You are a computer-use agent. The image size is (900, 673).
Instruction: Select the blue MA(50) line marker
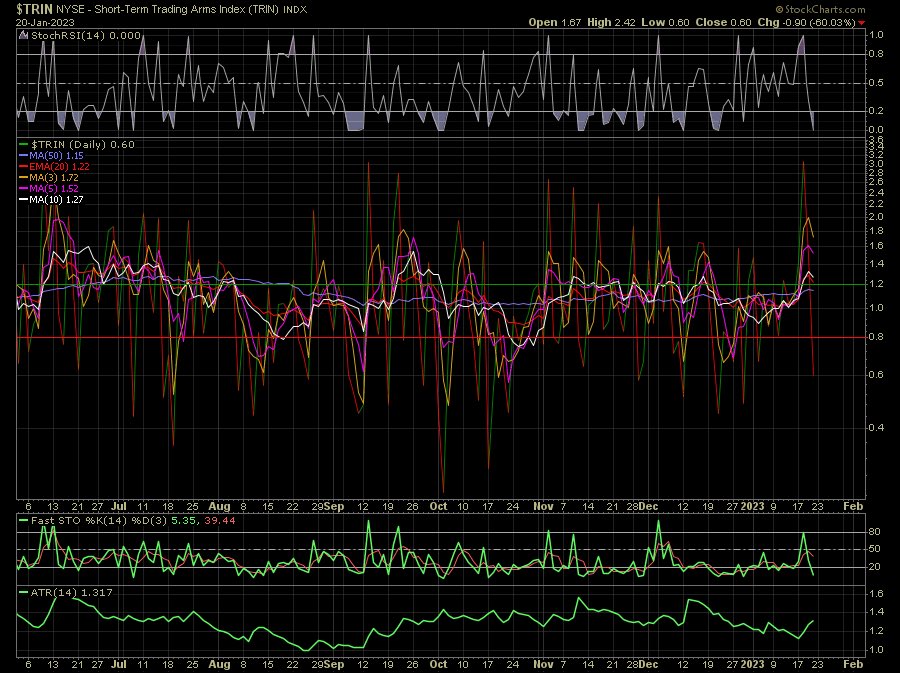pyautogui.click(x=22, y=155)
